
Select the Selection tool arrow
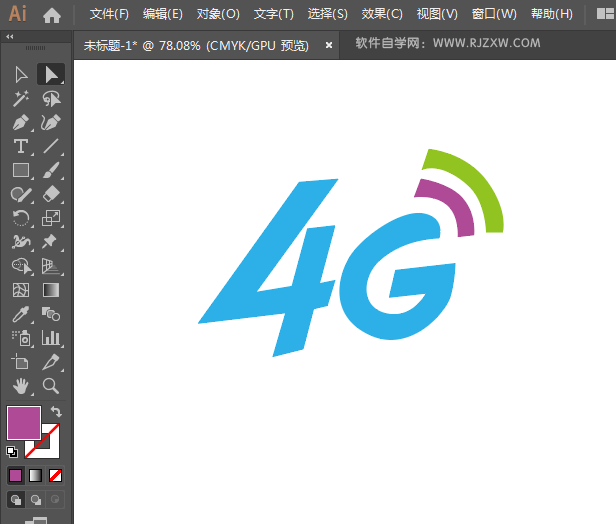21,75
